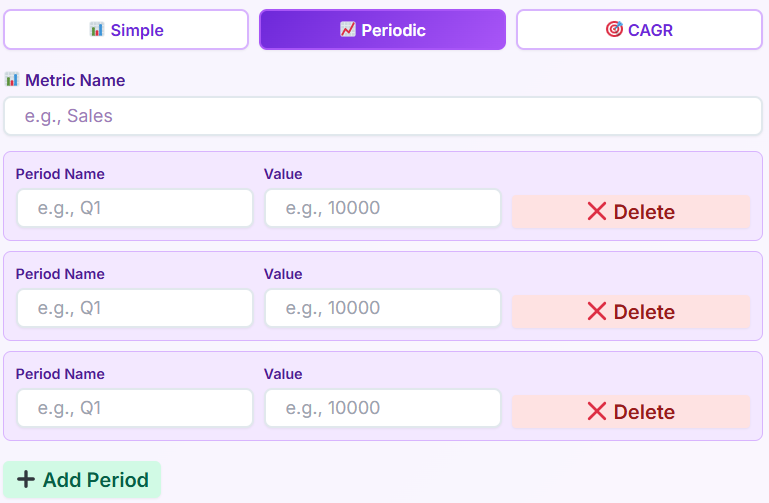Delete the second period row
769x503 pixels.
click(x=630, y=312)
